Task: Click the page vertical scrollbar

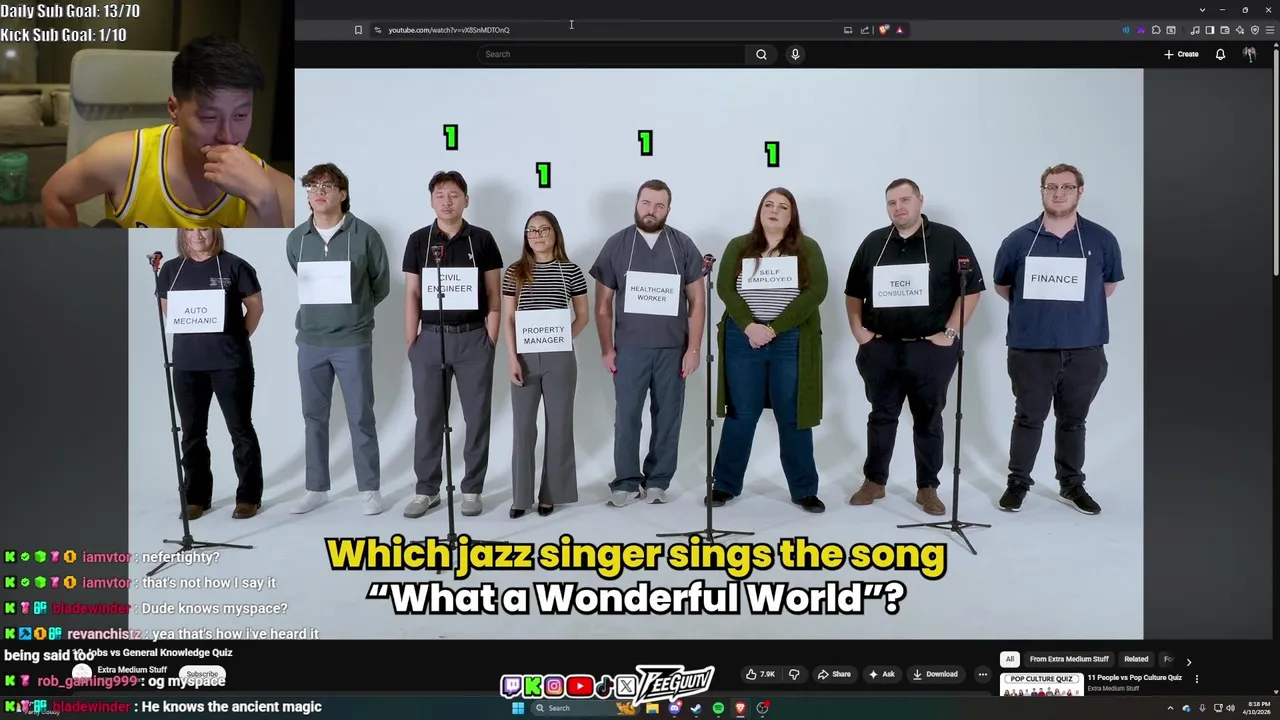Action: point(1275,160)
